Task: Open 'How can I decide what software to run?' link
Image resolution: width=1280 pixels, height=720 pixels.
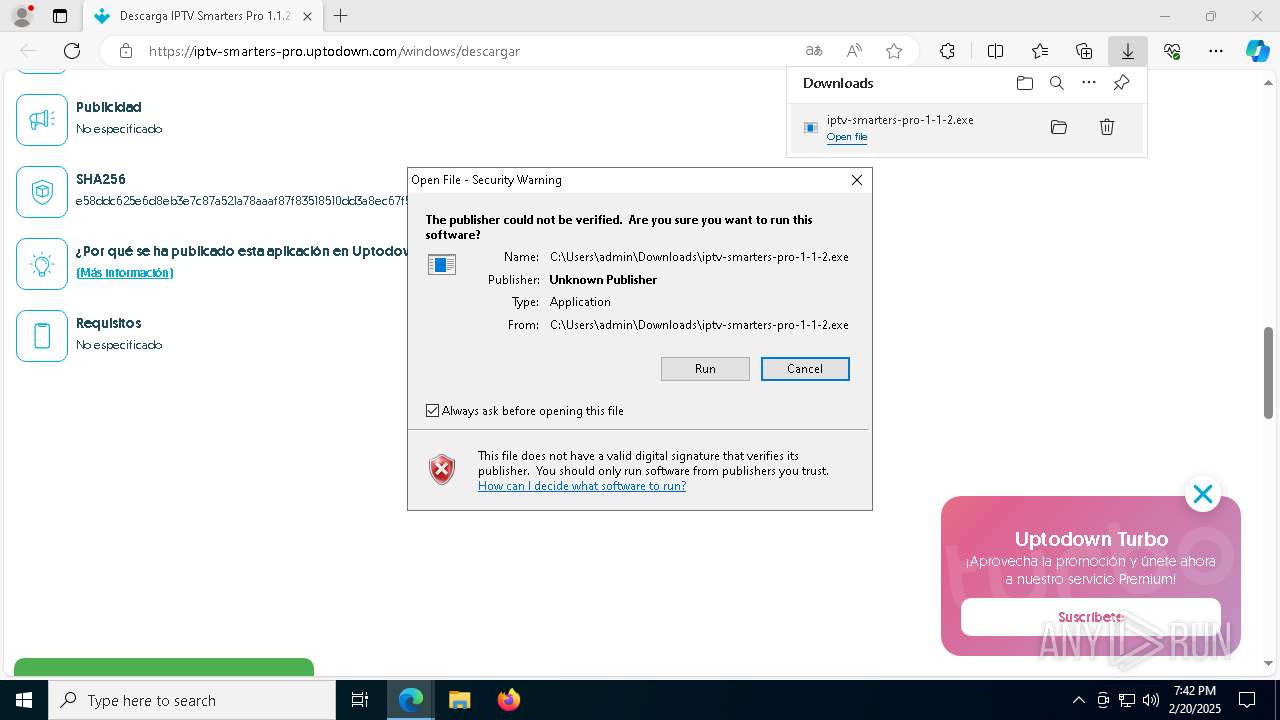Action: click(x=582, y=486)
